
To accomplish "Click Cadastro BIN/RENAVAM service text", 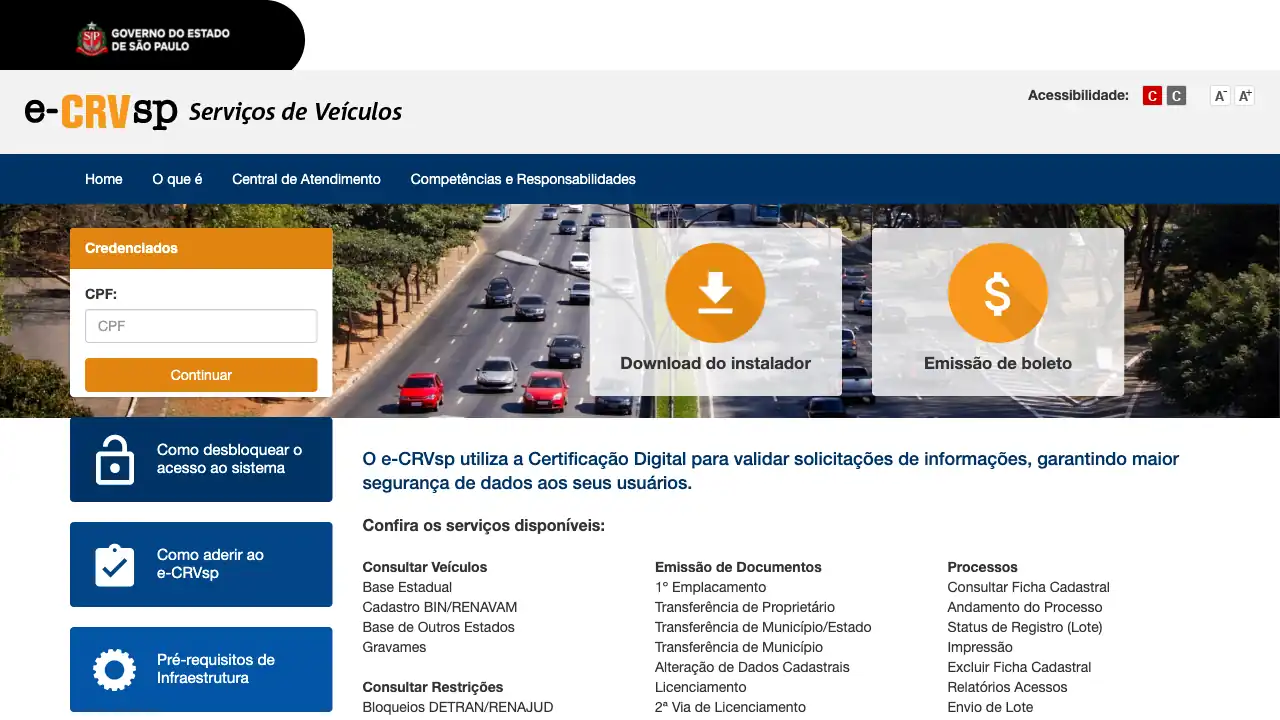I will coord(440,607).
